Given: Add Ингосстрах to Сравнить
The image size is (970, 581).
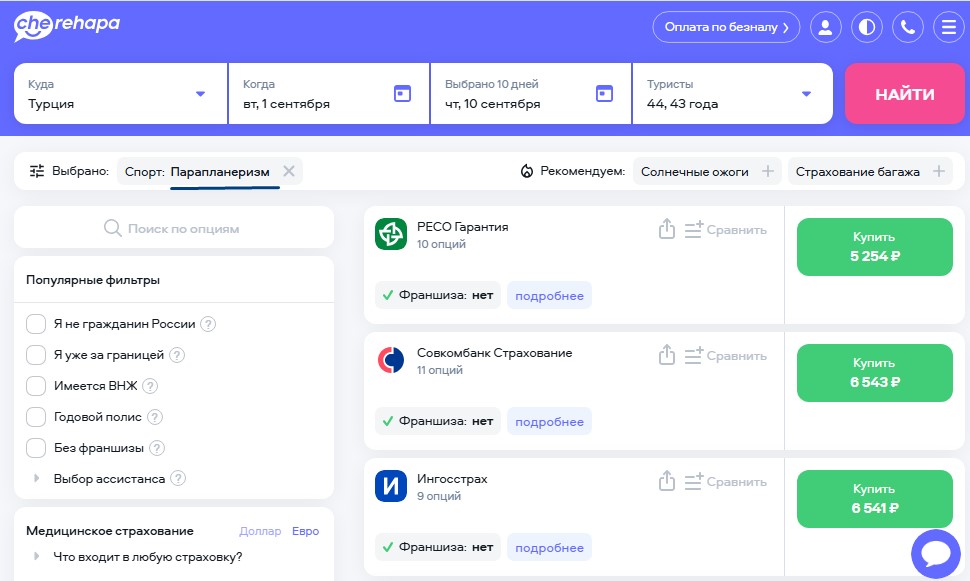Looking at the screenshot, I should (726, 482).
